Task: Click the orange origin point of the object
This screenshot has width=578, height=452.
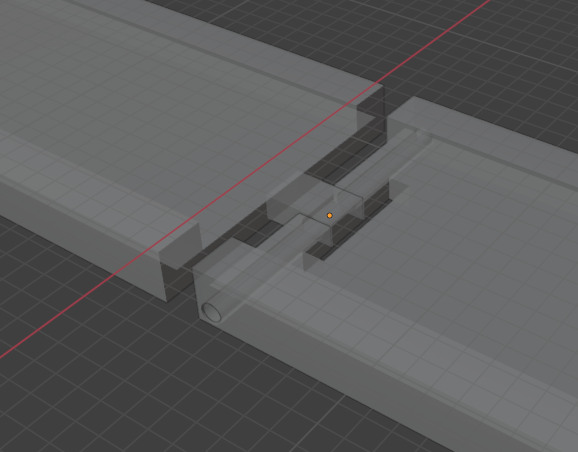Action: click(x=330, y=216)
